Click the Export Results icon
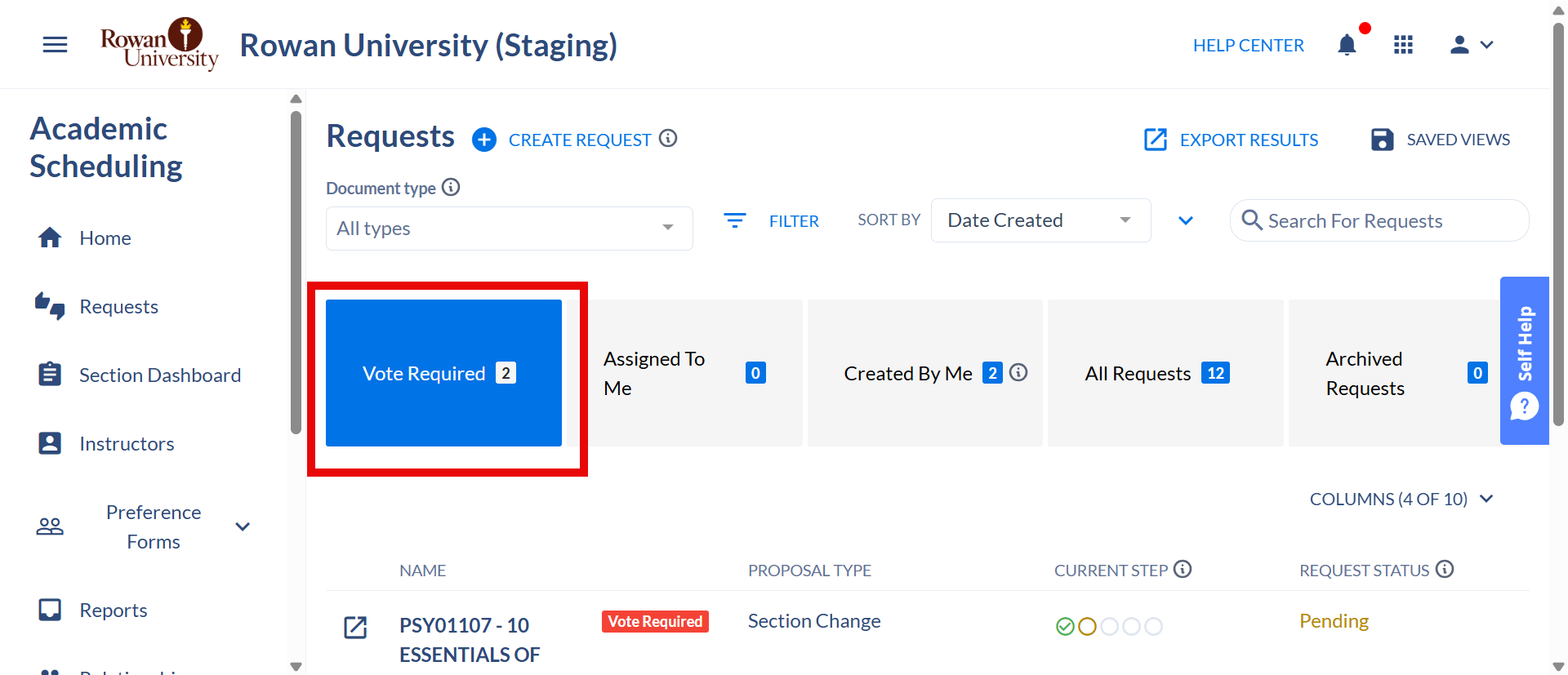Viewport: 1568px width, 675px height. click(x=1156, y=140)
